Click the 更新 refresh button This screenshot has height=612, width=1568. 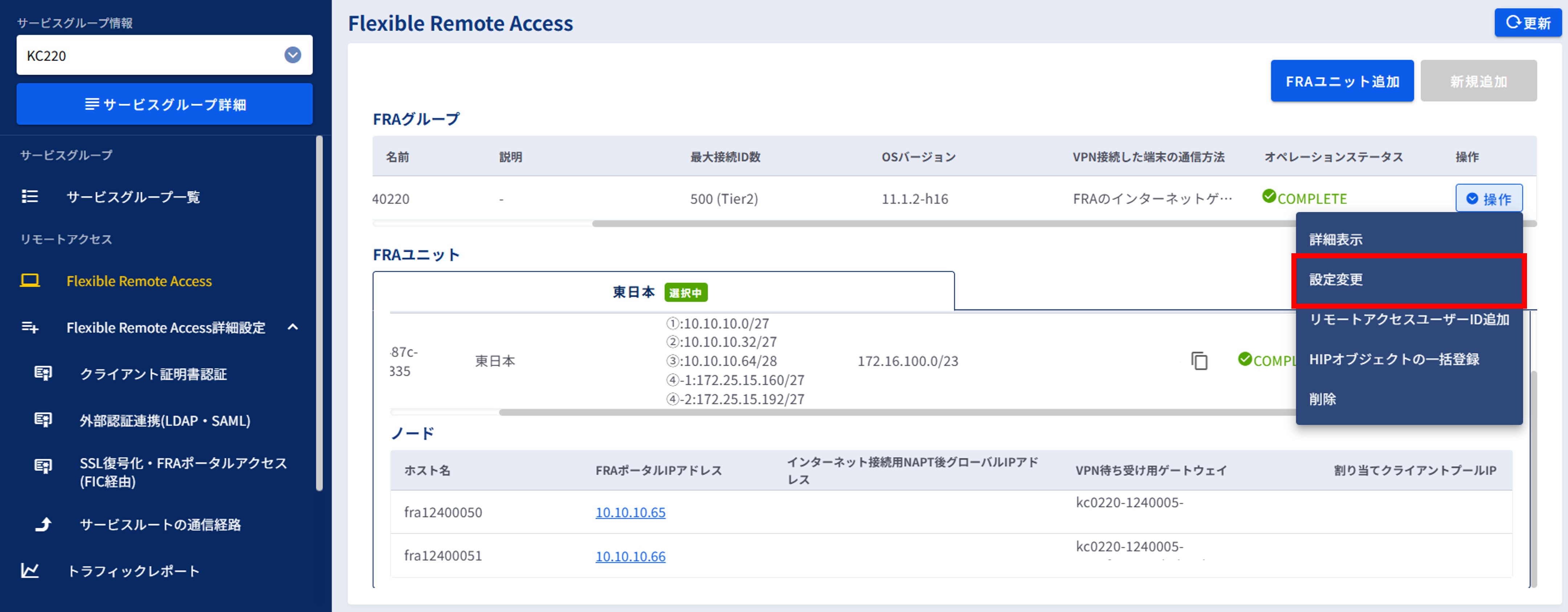[x=1528, y=23]
